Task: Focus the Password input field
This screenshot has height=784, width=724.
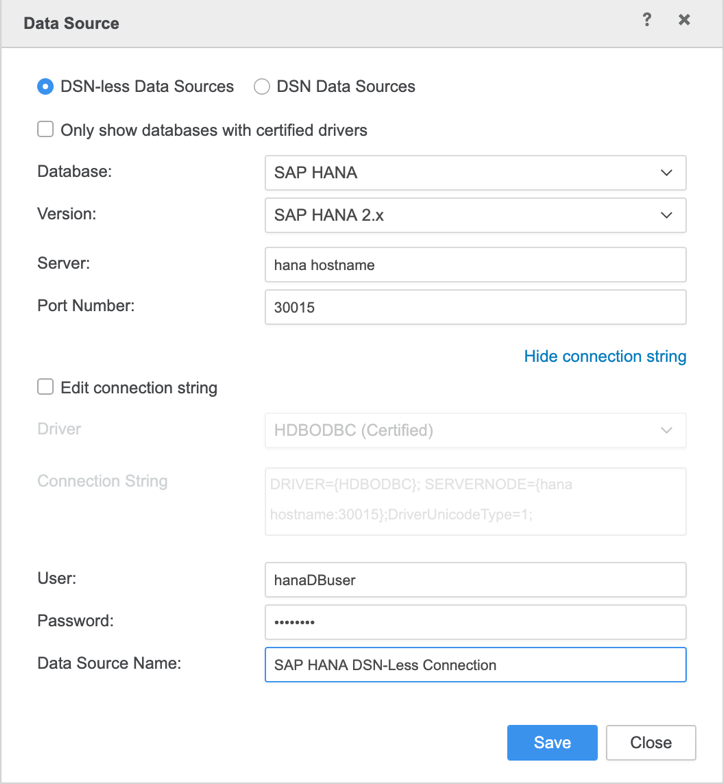Action: (x=475, y=622)
